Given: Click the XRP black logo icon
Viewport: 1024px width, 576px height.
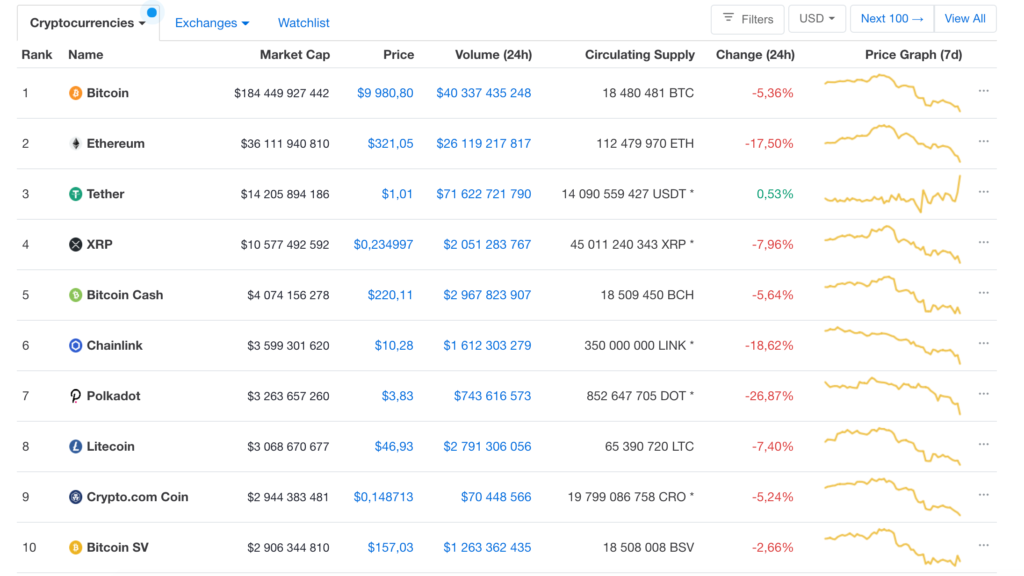Looking at the screenshot, I should (76, 245).
